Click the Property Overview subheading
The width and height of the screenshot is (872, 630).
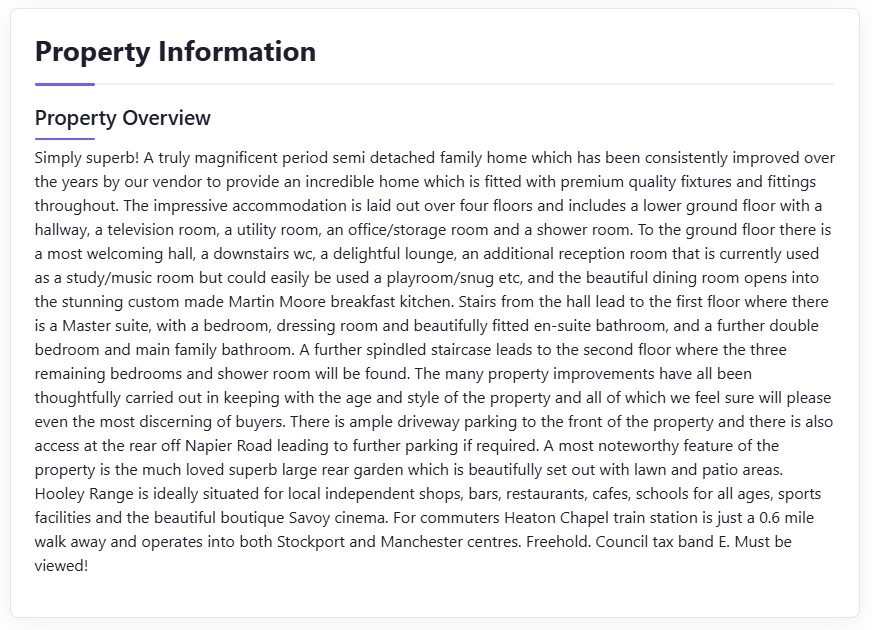click(122, 118)
